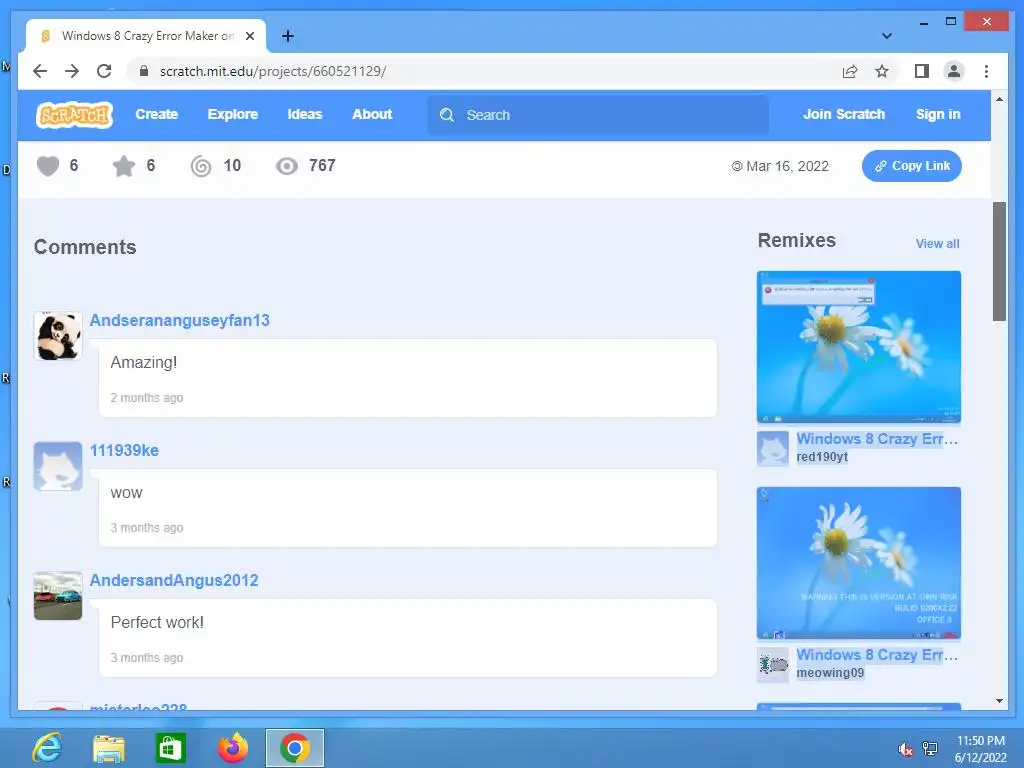
Task: Click meowing09 username
Action: 830,673
